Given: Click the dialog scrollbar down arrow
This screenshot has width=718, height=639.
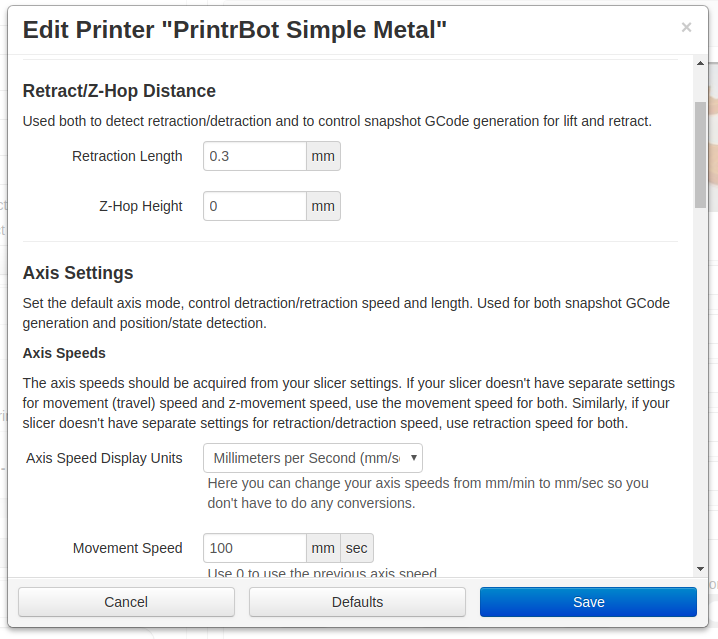Looking at the screenshot, I should [700, 568].
